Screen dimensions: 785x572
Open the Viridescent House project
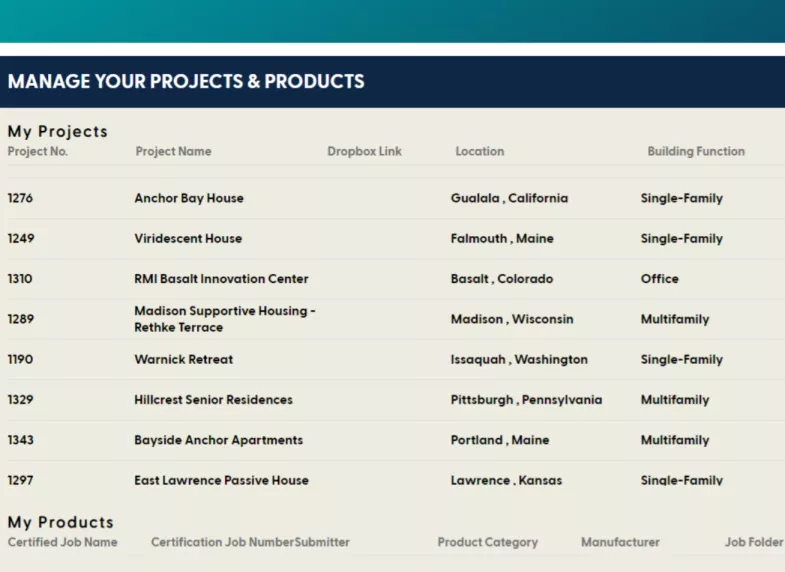coord(188,239)
